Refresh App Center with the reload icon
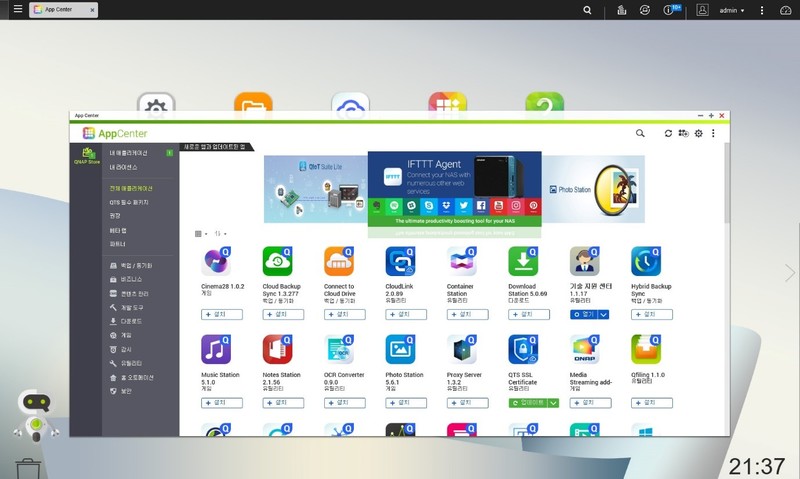This screenshot has width=800, height=479. pyautogui.click(x=668, y=133)
